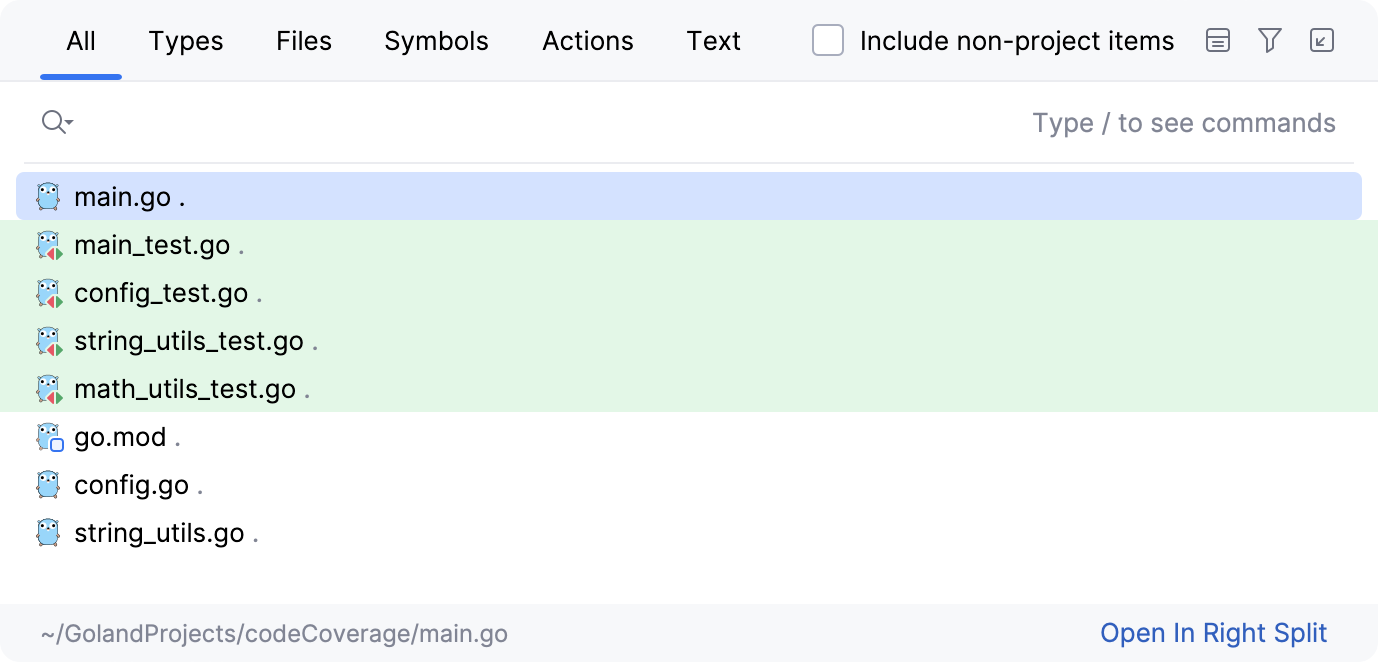
Task: Switch to the Types tab
Action: tap(185, 41)
